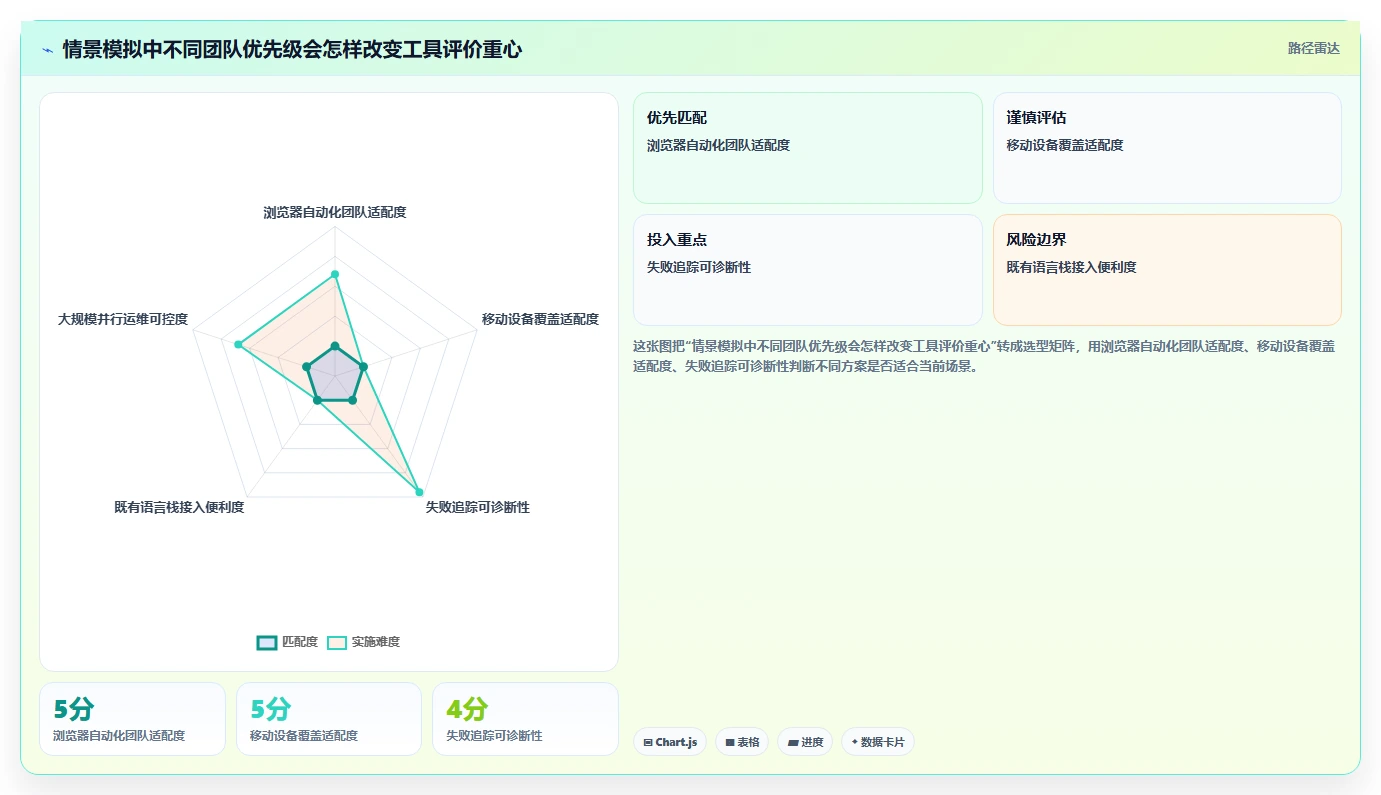Viewport: 1381px width, 795px height.
Task: Toggle the 实施难度 legend item
Action: (364, 642)
